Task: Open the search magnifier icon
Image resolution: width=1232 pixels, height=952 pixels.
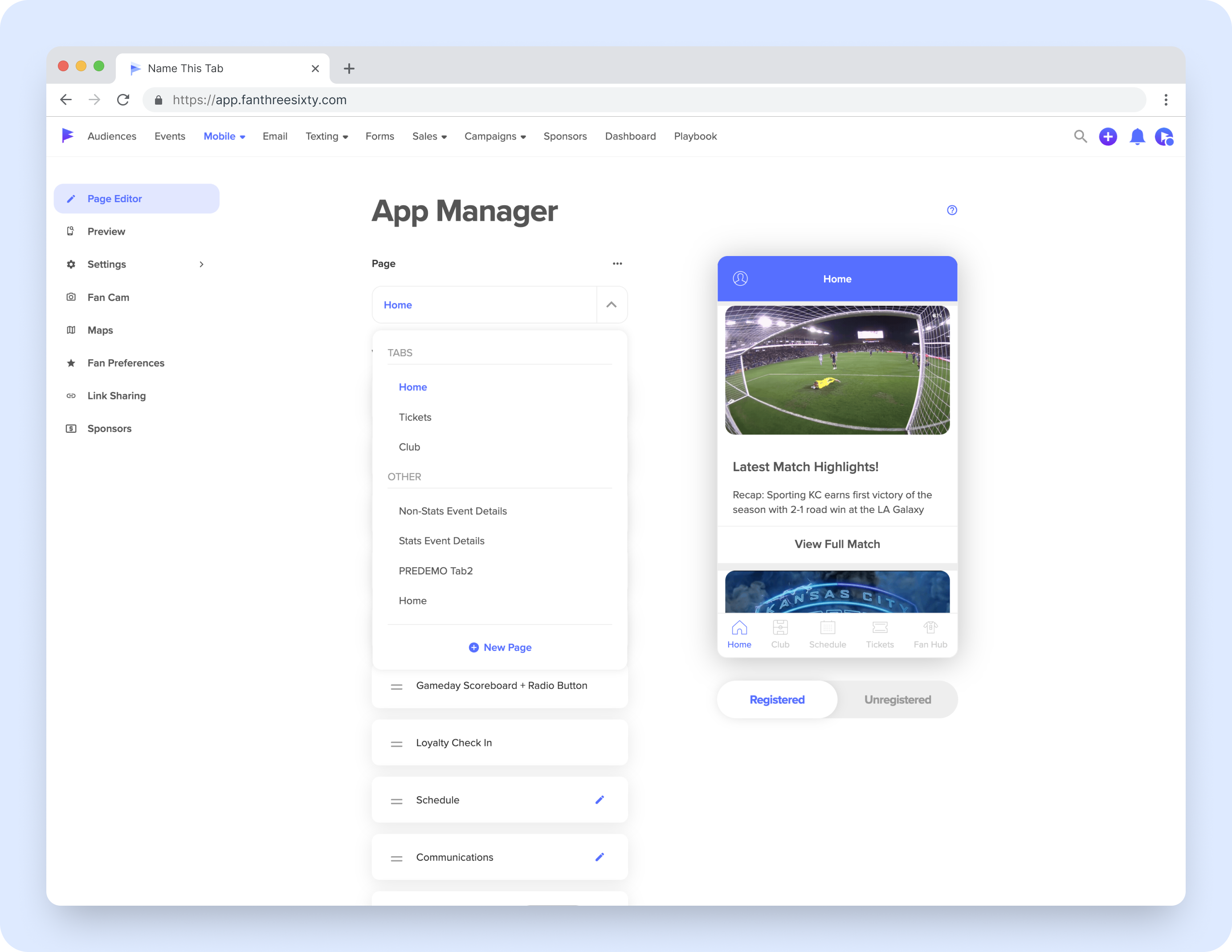Action: click(1080, 137)
